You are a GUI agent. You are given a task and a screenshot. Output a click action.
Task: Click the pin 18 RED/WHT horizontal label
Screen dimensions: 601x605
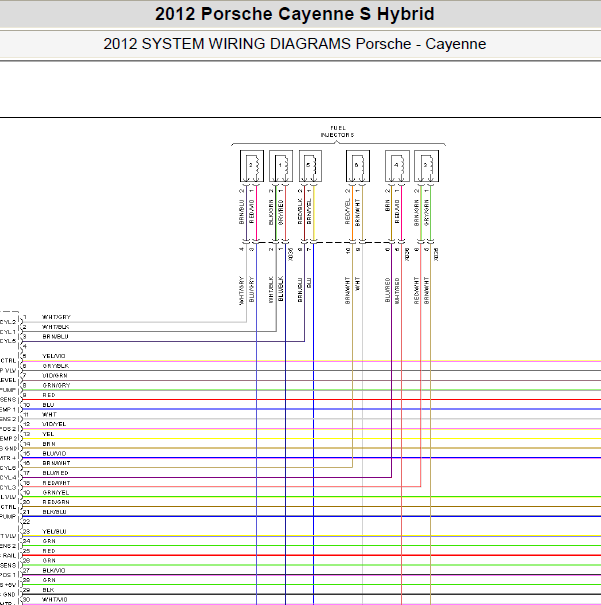[x=56, y=483]
